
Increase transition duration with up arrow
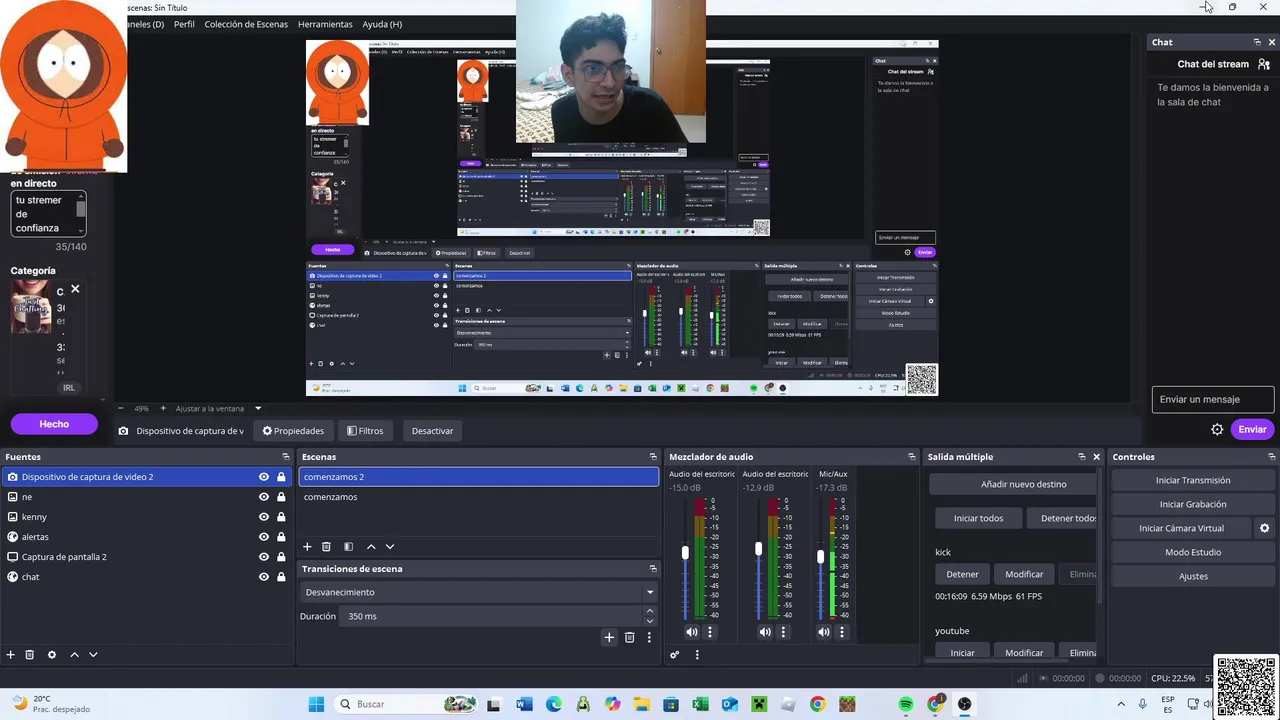click(650, 611)
